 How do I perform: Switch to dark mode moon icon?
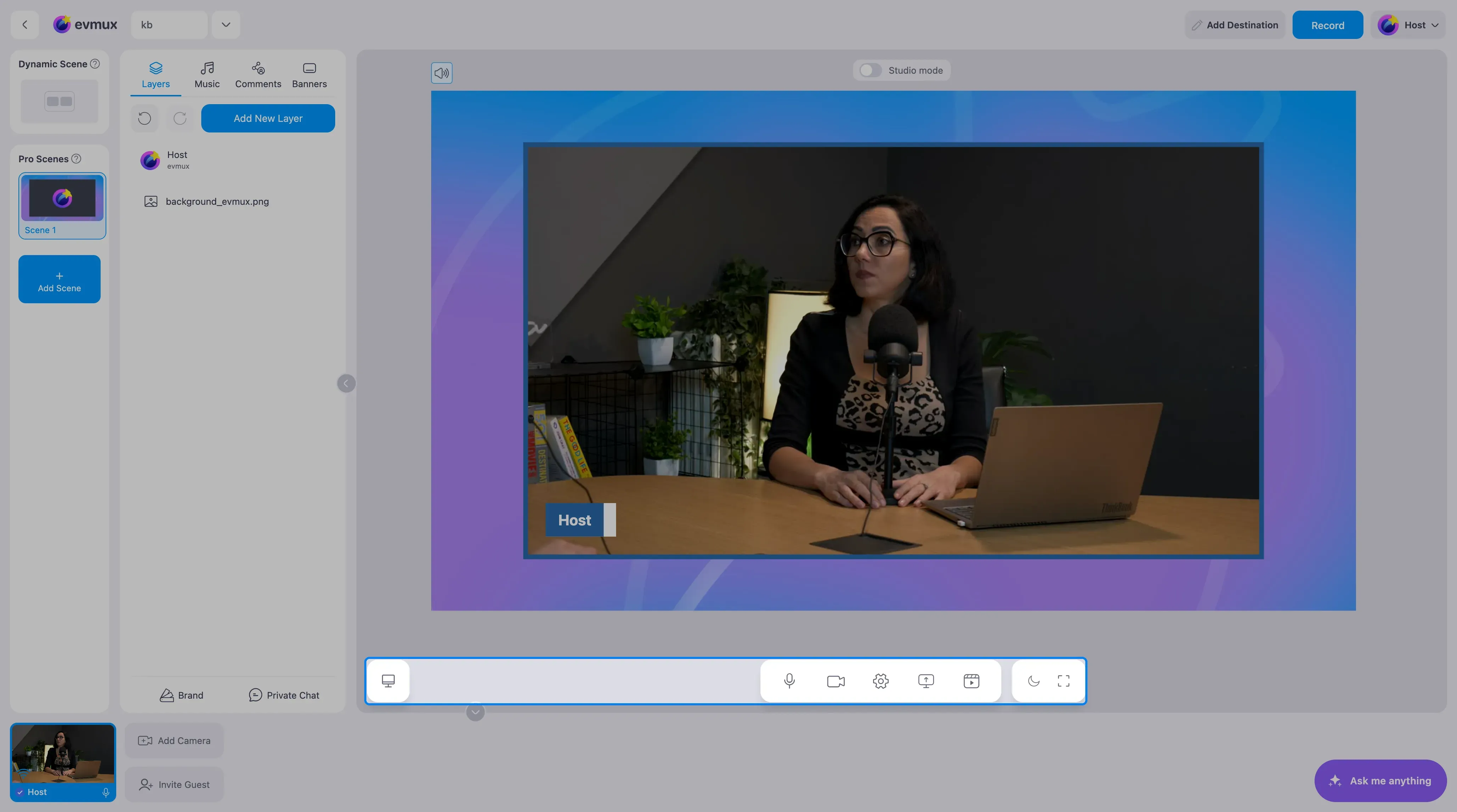click(x=1033, y=681)
